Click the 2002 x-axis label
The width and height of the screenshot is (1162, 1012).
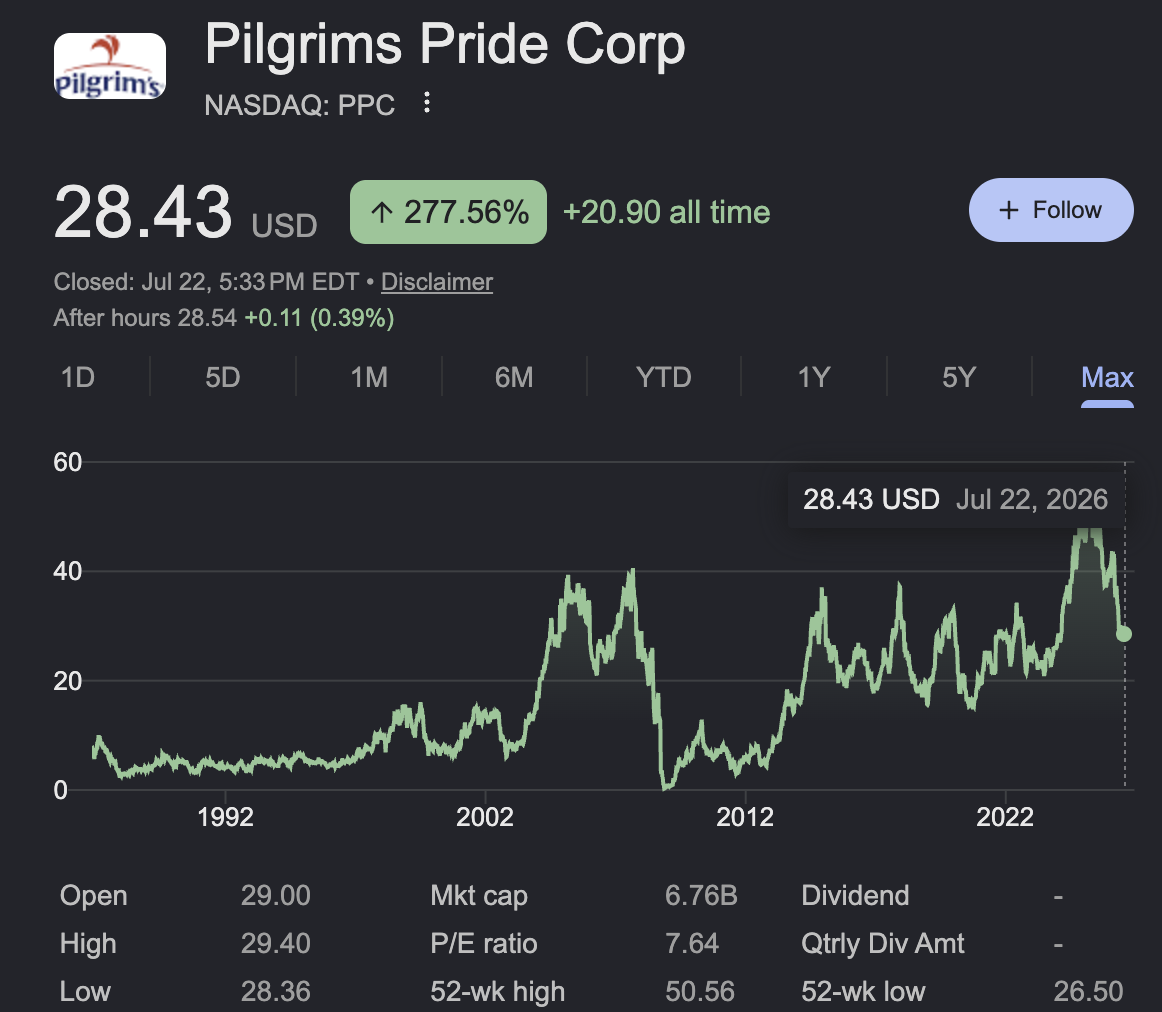coord(485,816)
